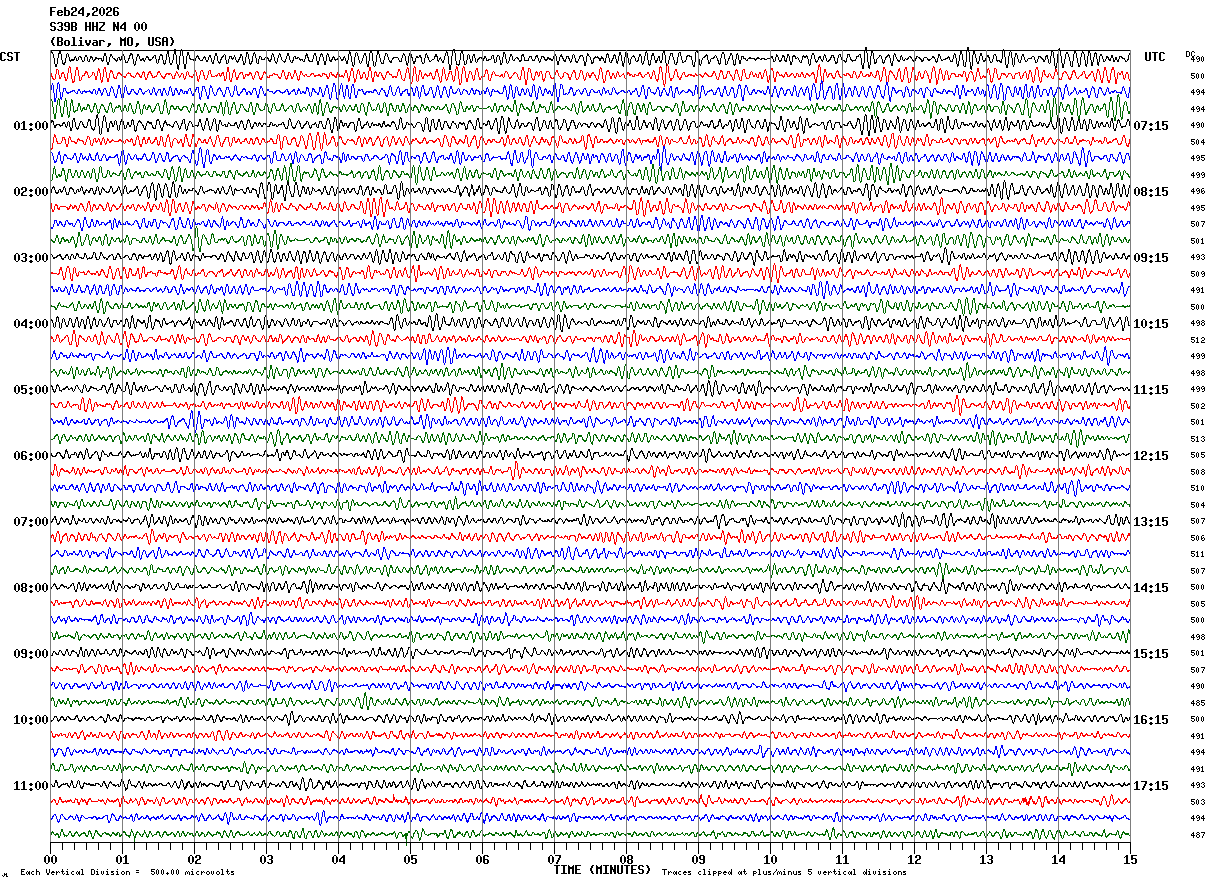Select the 02:00 CST row label
This screenshot has width=1210, height=886.
pyautogui.click(x=30, y=192)
